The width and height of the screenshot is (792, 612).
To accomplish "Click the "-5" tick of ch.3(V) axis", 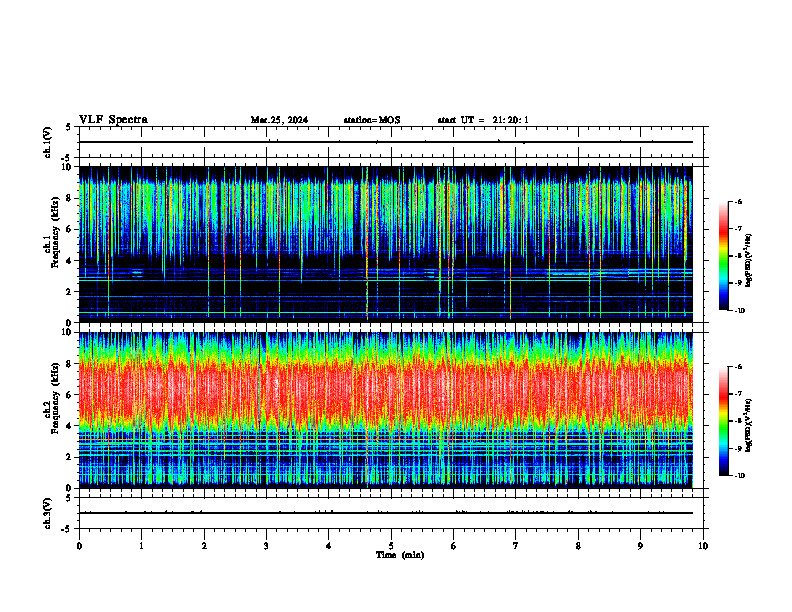I will 67,529.
